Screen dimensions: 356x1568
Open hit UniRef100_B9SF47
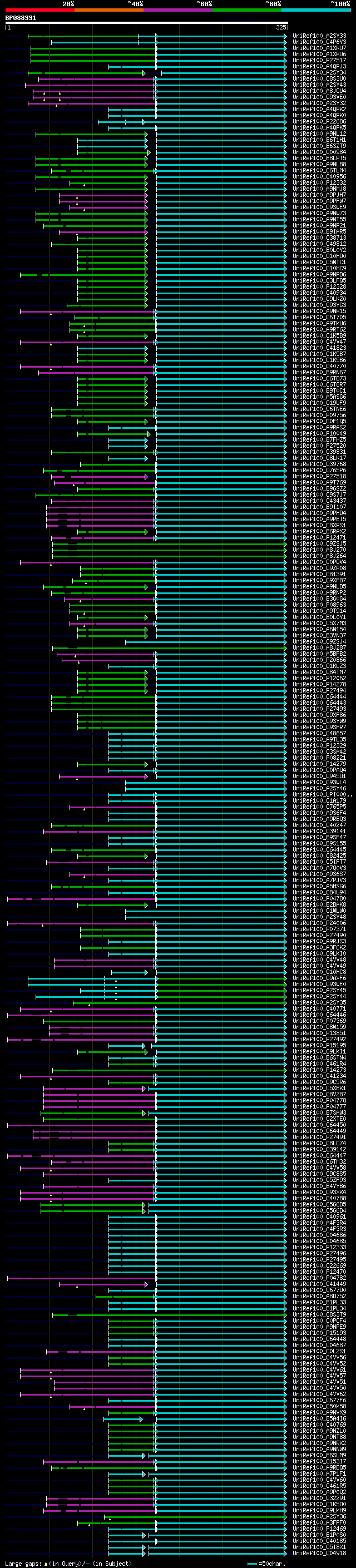[x=319, y=837]
